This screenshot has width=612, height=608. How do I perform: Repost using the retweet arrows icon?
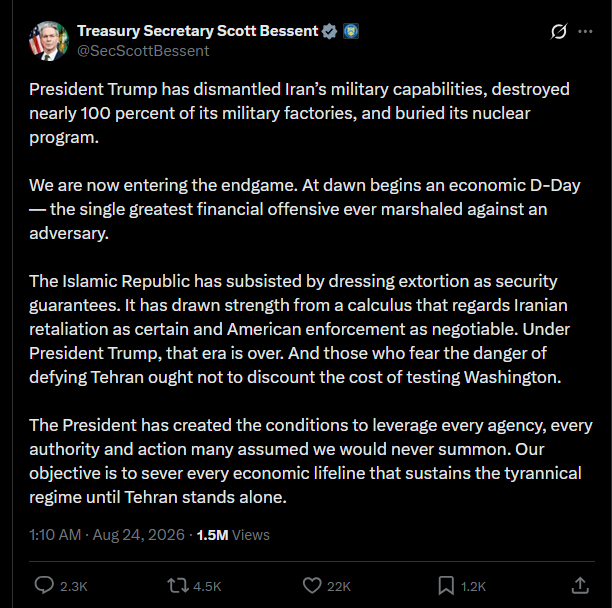coord(178,586)
